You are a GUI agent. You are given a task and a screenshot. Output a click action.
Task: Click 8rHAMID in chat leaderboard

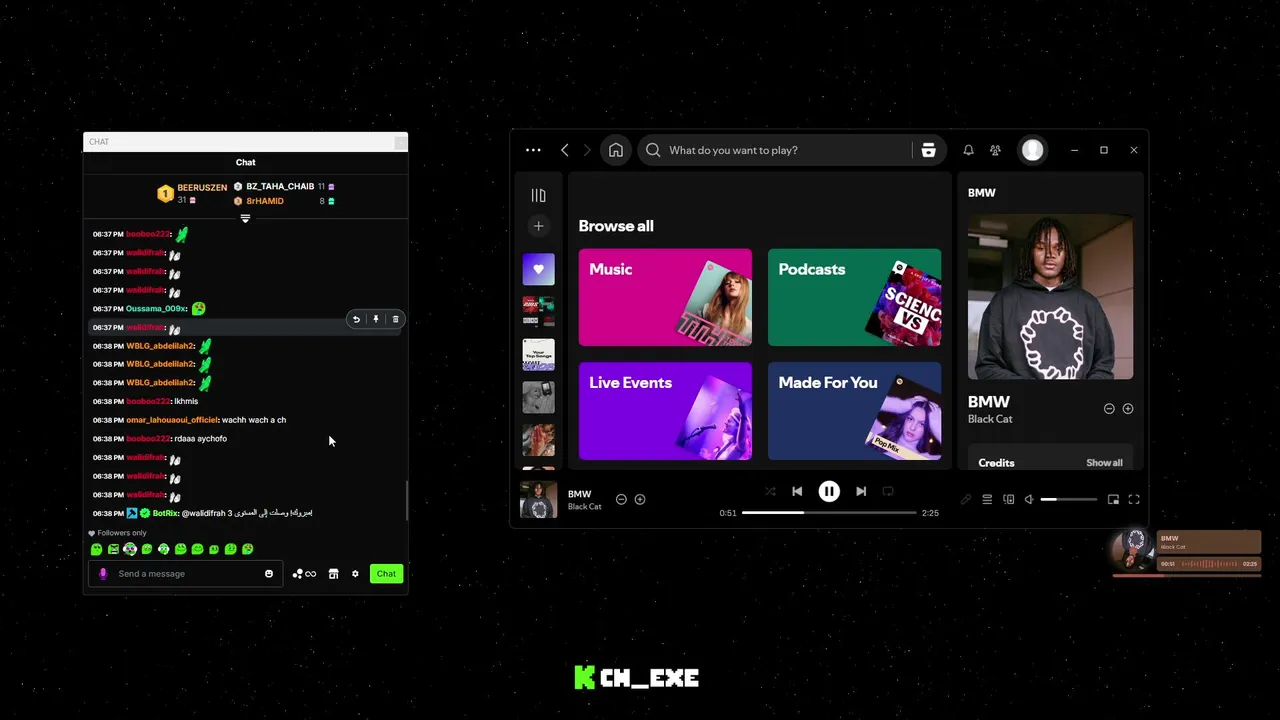(x=265, y=201)
